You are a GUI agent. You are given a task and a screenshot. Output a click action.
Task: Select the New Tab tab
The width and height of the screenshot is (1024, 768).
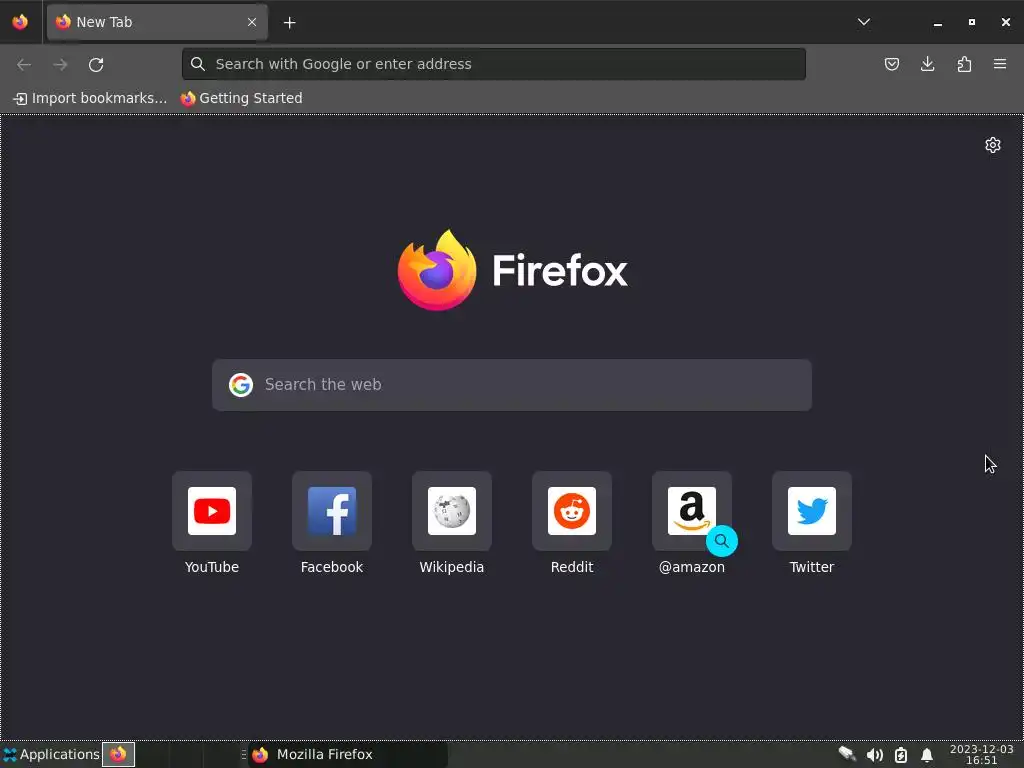point(157,22)
